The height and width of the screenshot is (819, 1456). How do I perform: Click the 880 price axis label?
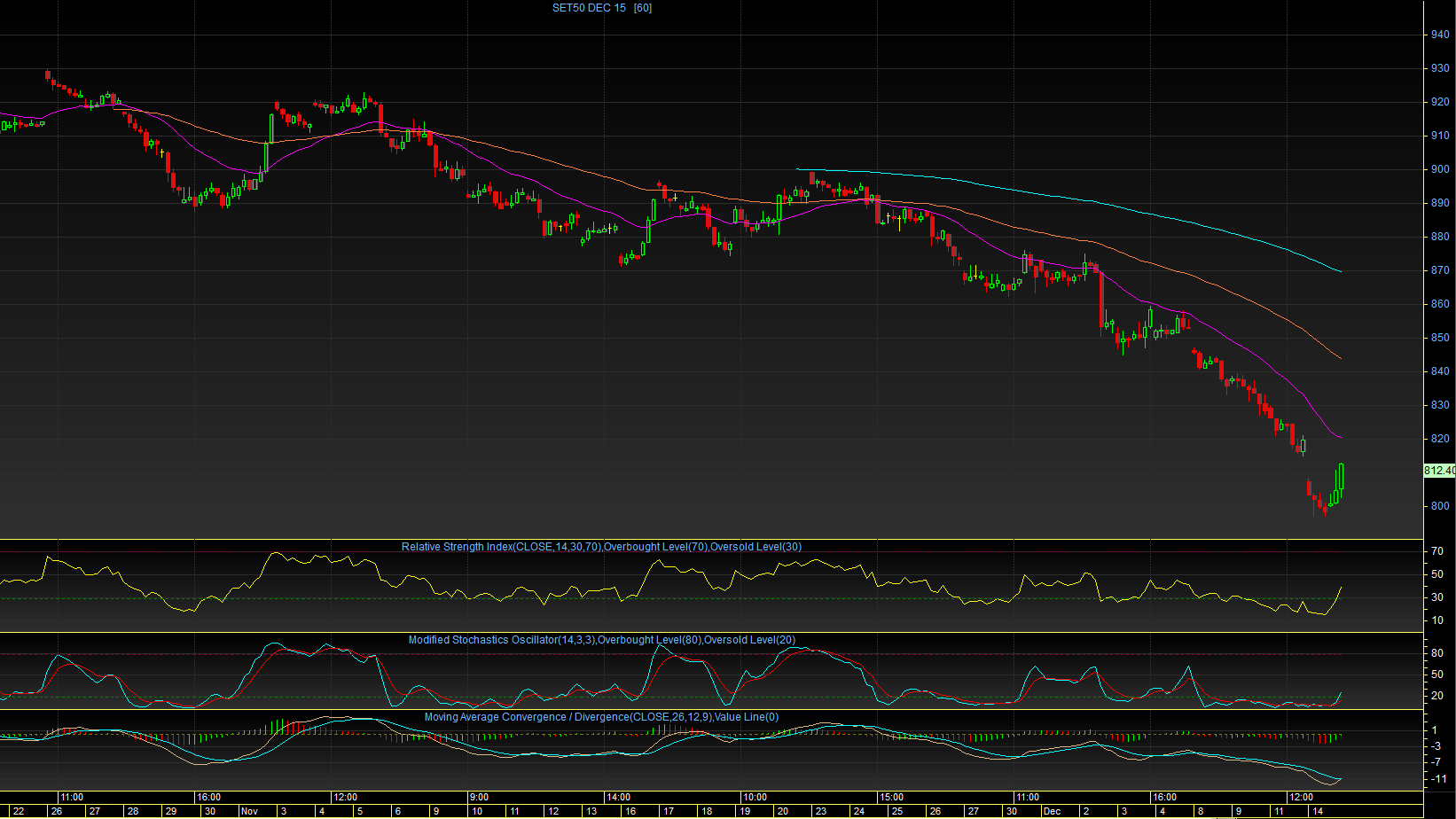coord(1439,237)
